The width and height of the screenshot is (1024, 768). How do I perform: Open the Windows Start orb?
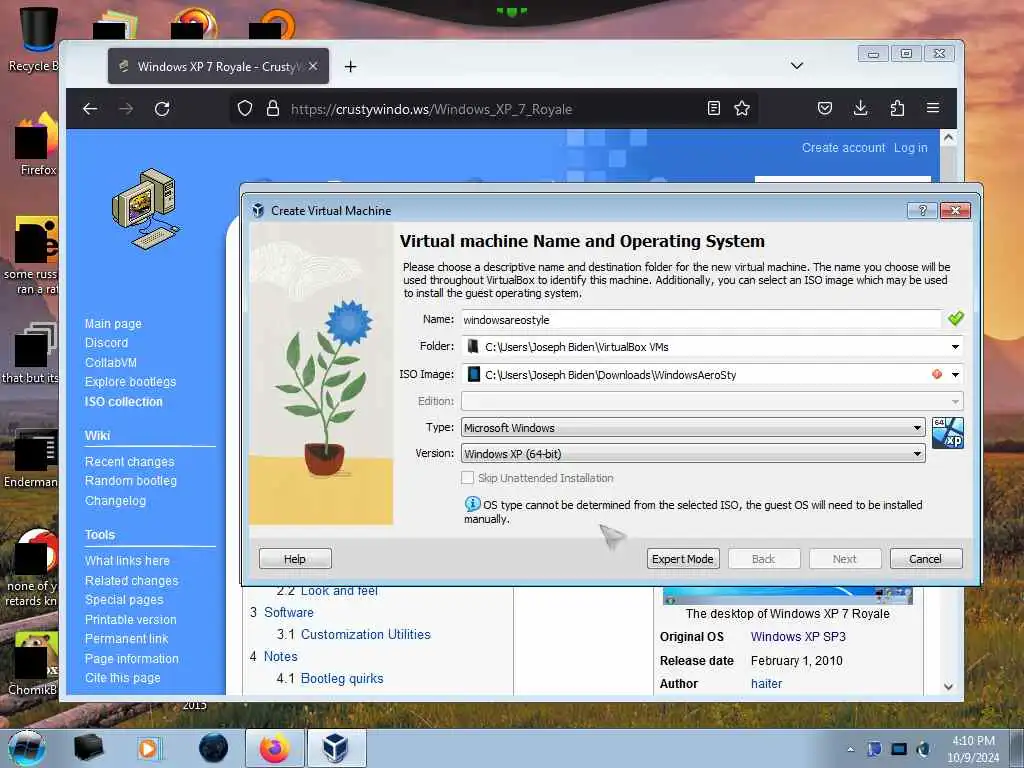[26, 748]
